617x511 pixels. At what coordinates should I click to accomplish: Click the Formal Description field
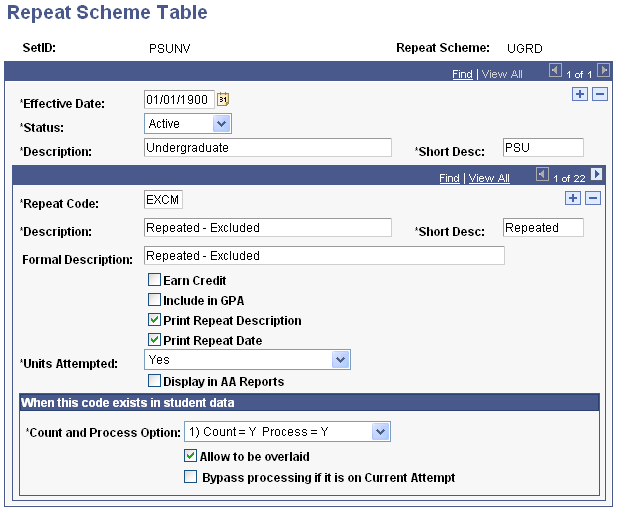coord(324,256)
